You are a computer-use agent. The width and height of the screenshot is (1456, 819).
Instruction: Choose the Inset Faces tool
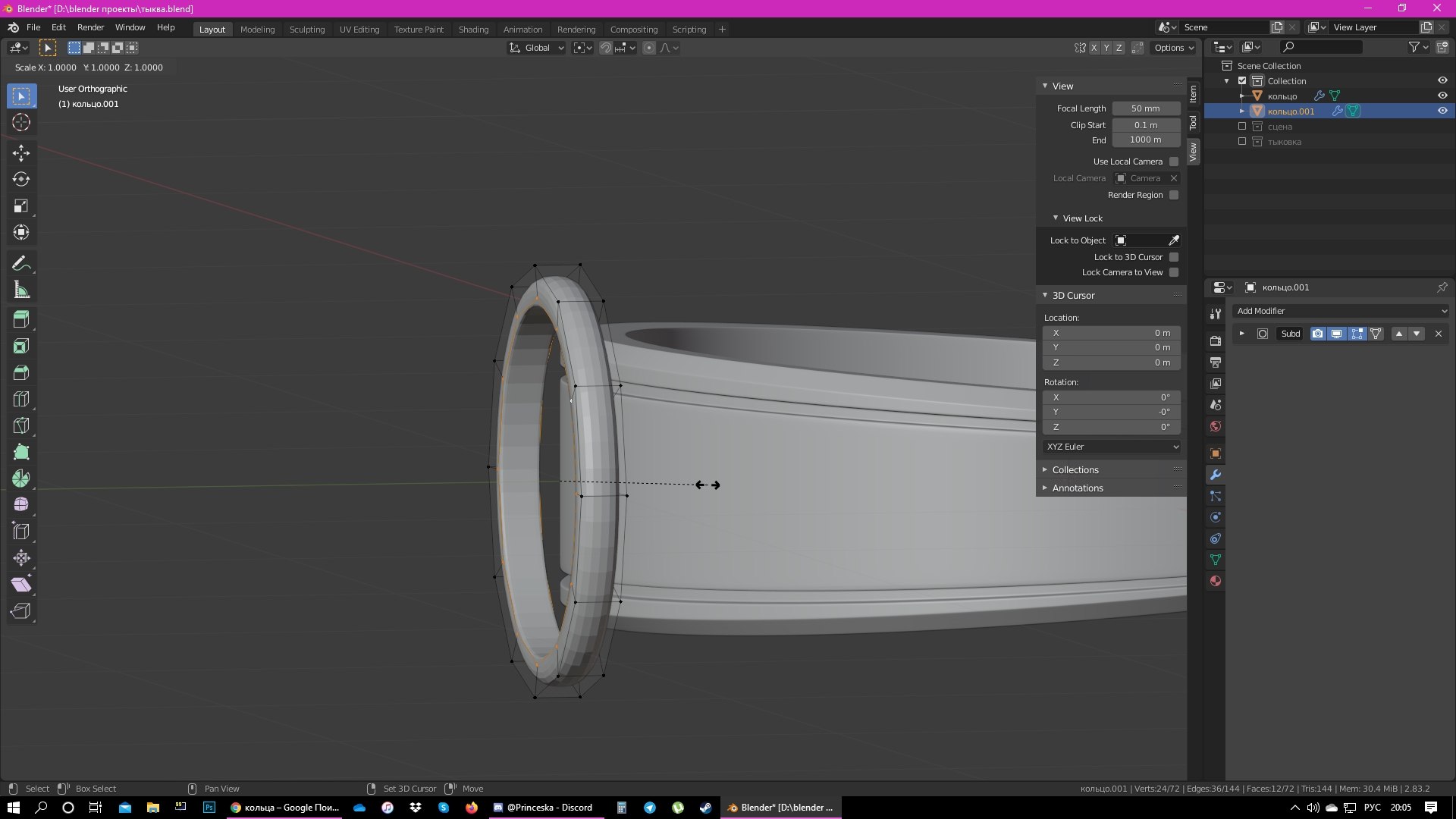(21, 346)
